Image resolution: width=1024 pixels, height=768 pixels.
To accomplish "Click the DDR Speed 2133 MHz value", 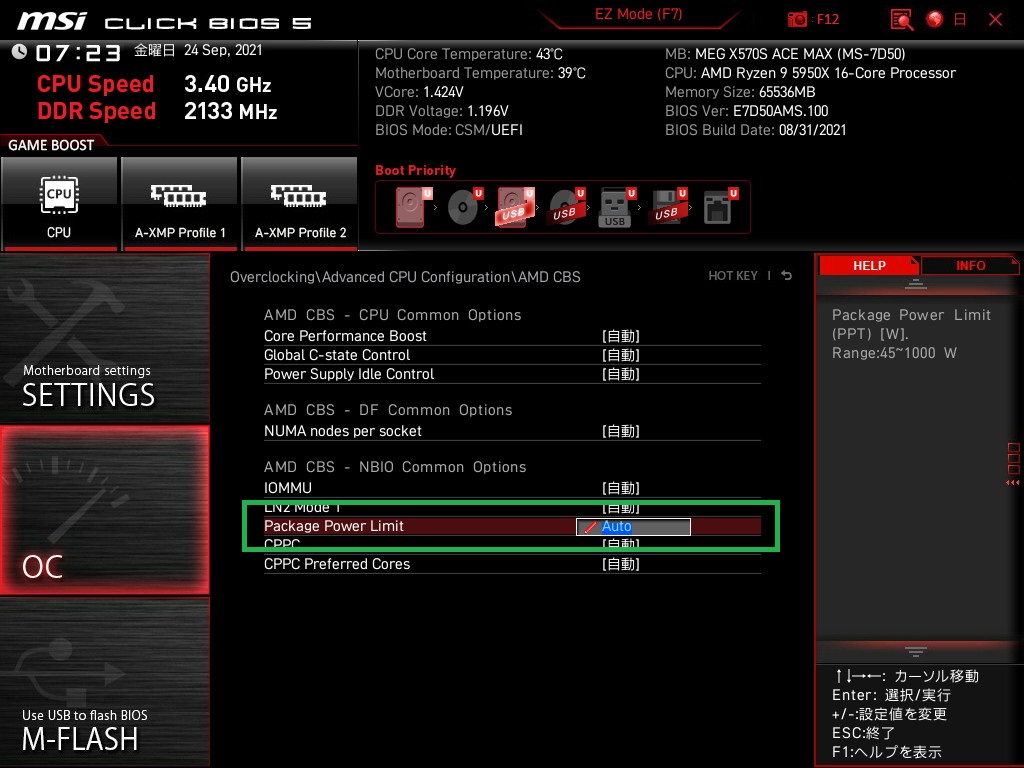I will tap(231, 111).
